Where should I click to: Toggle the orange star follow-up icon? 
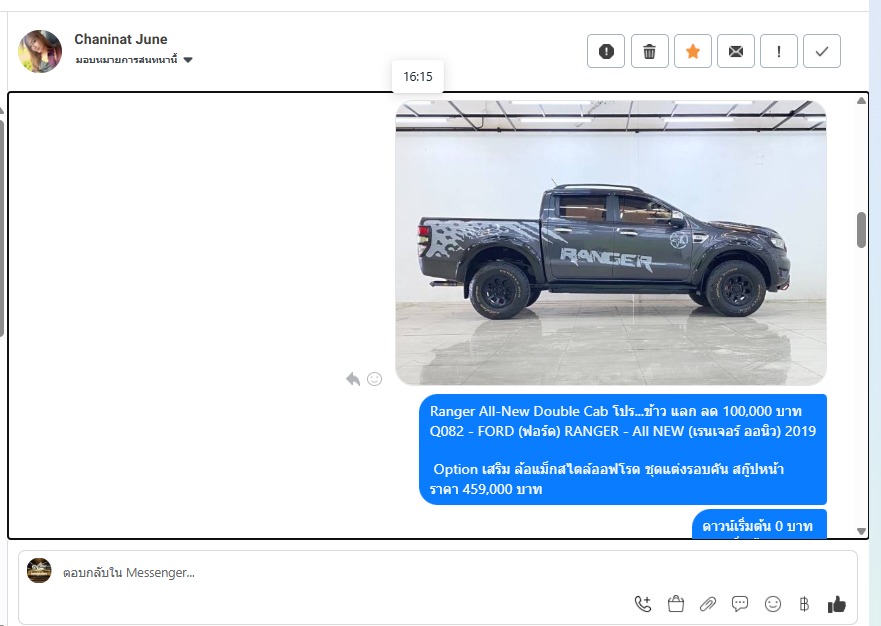[693, 51]
